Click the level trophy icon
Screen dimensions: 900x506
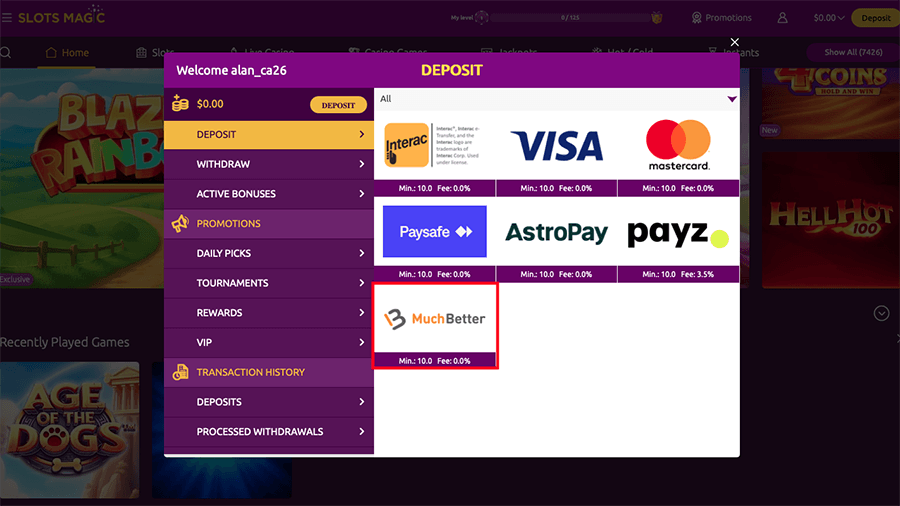657,18
